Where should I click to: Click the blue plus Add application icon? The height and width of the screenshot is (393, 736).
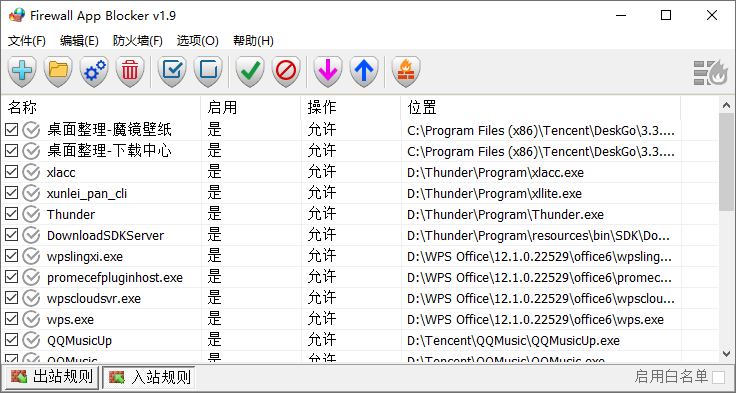click(x=22, y=71)
